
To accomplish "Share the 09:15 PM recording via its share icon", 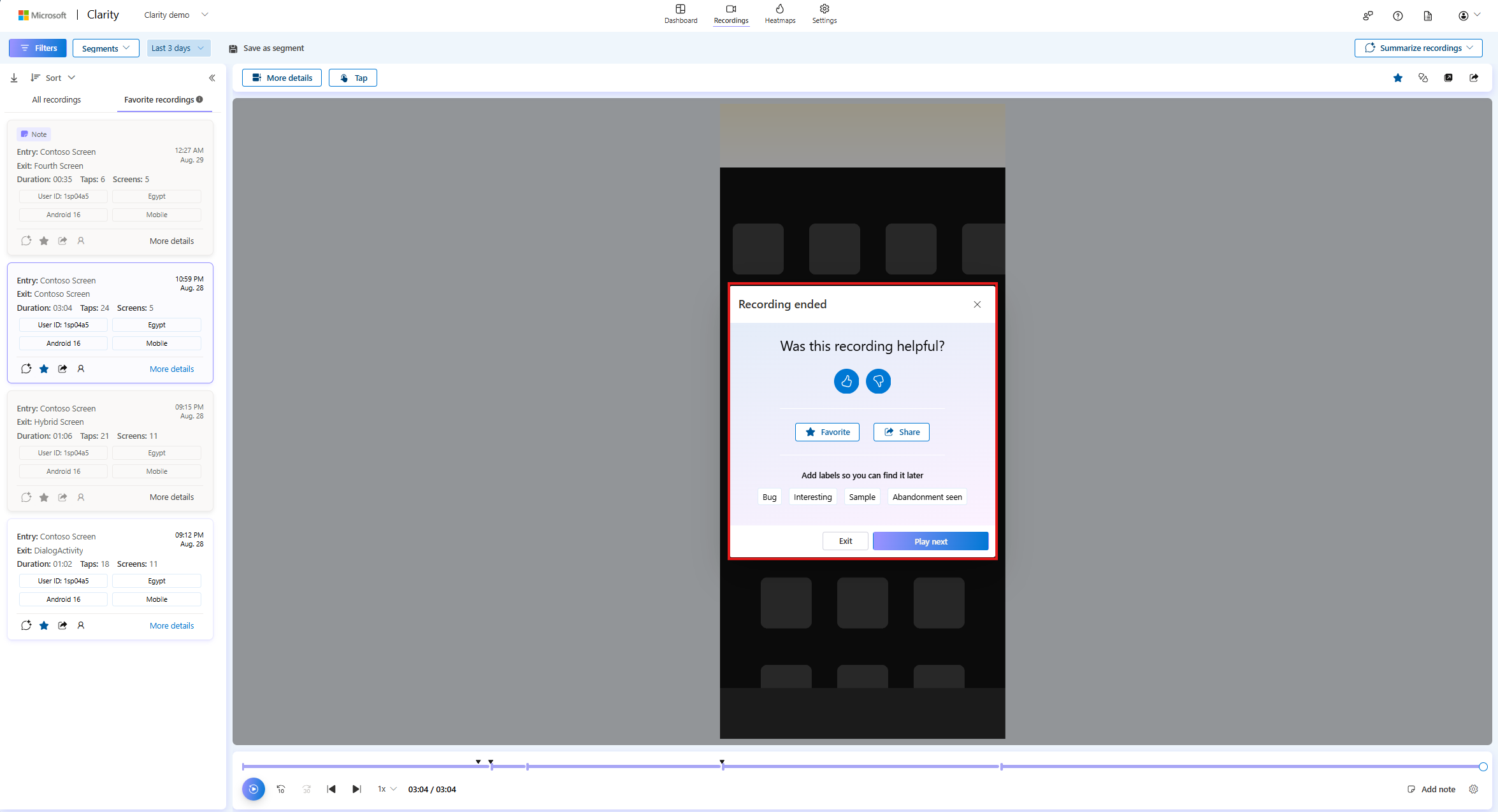I will point(62,497).
